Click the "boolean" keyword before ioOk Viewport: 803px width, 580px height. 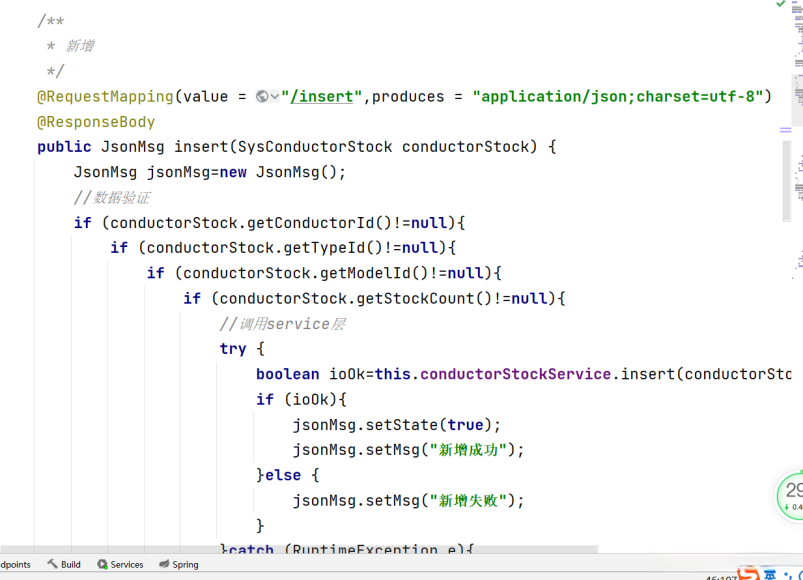288,374
